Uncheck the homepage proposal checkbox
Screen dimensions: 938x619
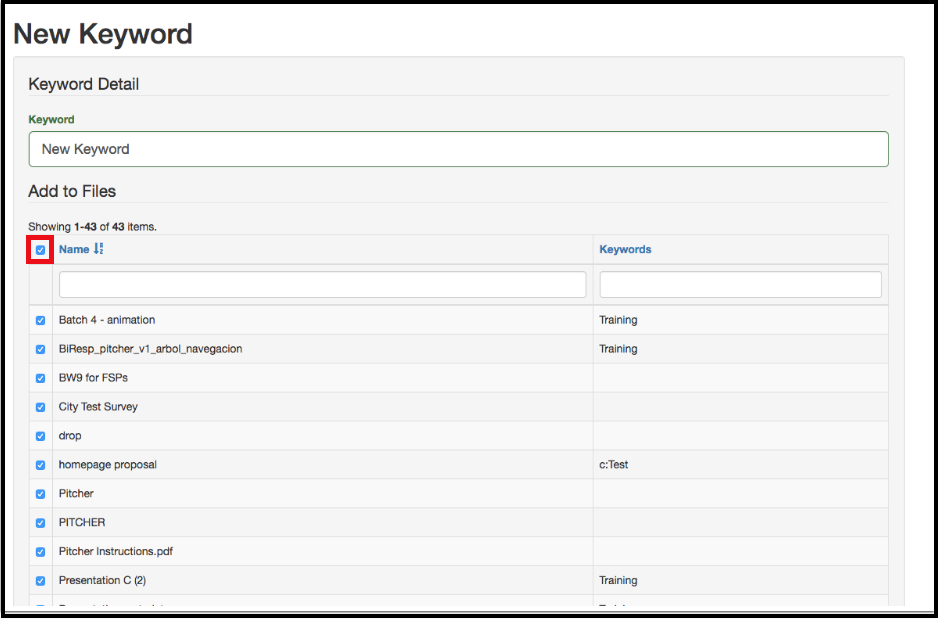click(41, 466)
